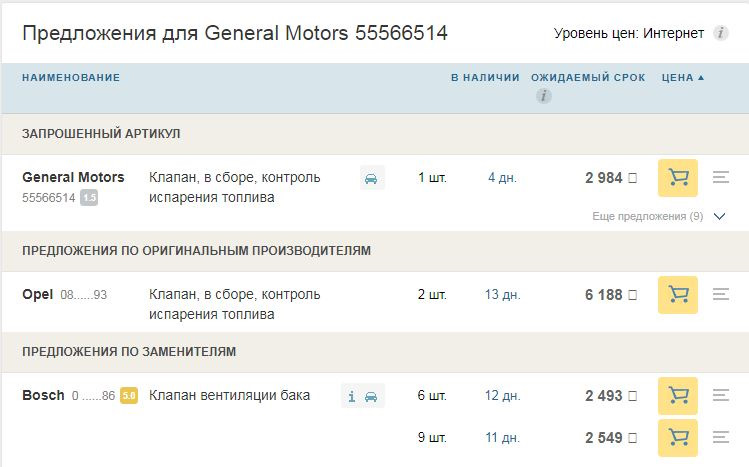Sort by 'В наличии' column header
The height and width of the screenshot is (467, 749).
click(x=485, y=77)
